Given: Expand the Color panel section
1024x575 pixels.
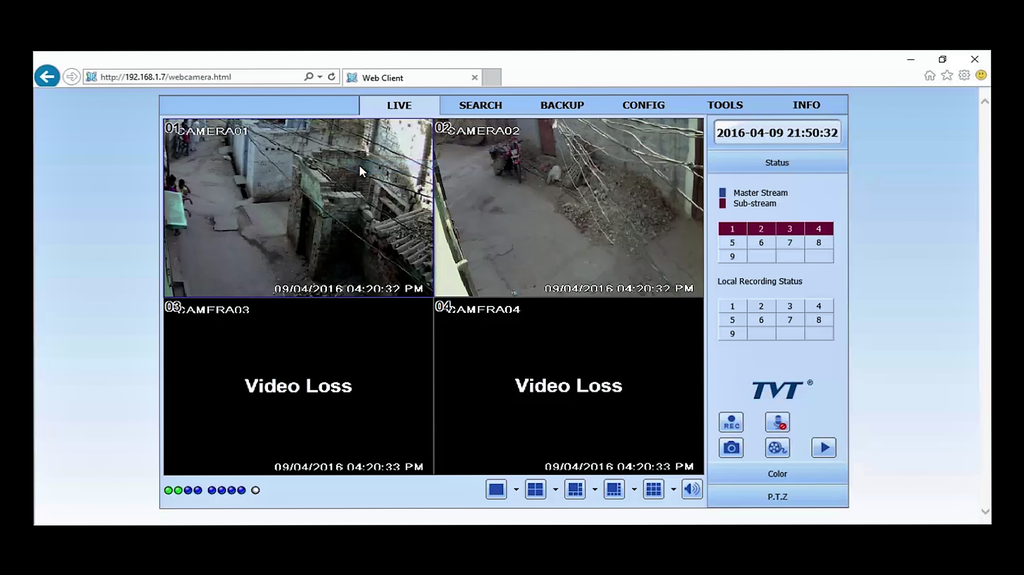Looking at the screenshot, I should click(777, 474).
